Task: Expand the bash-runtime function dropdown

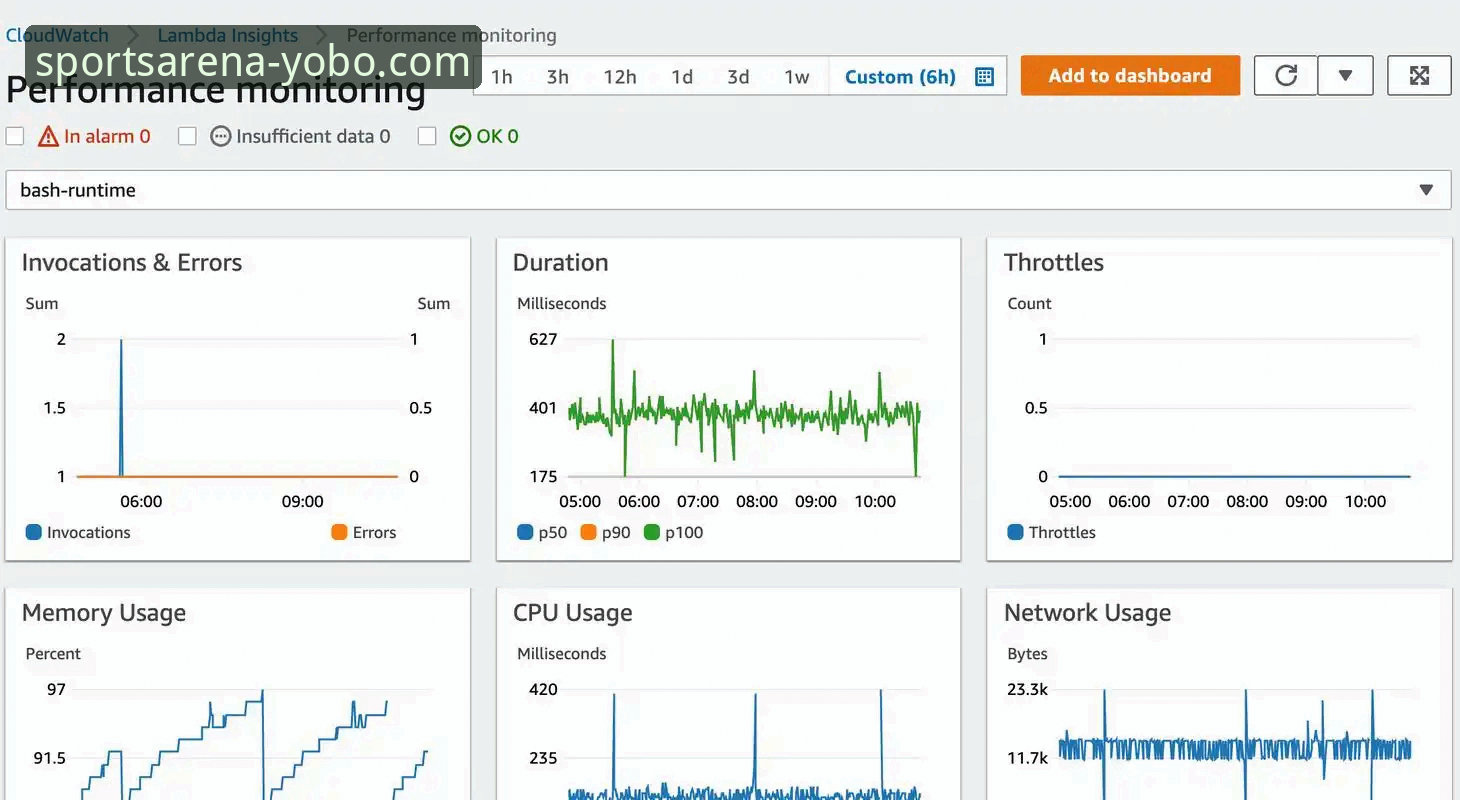Action: 1426,190
